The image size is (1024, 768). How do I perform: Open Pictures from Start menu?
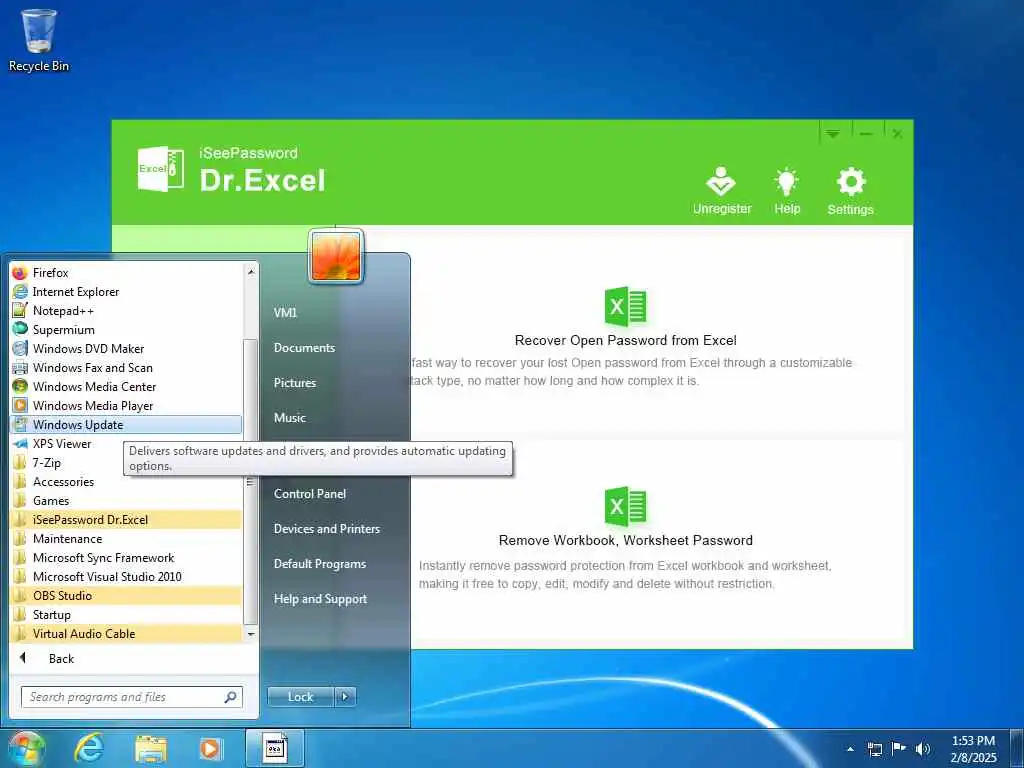coord(295,383)
